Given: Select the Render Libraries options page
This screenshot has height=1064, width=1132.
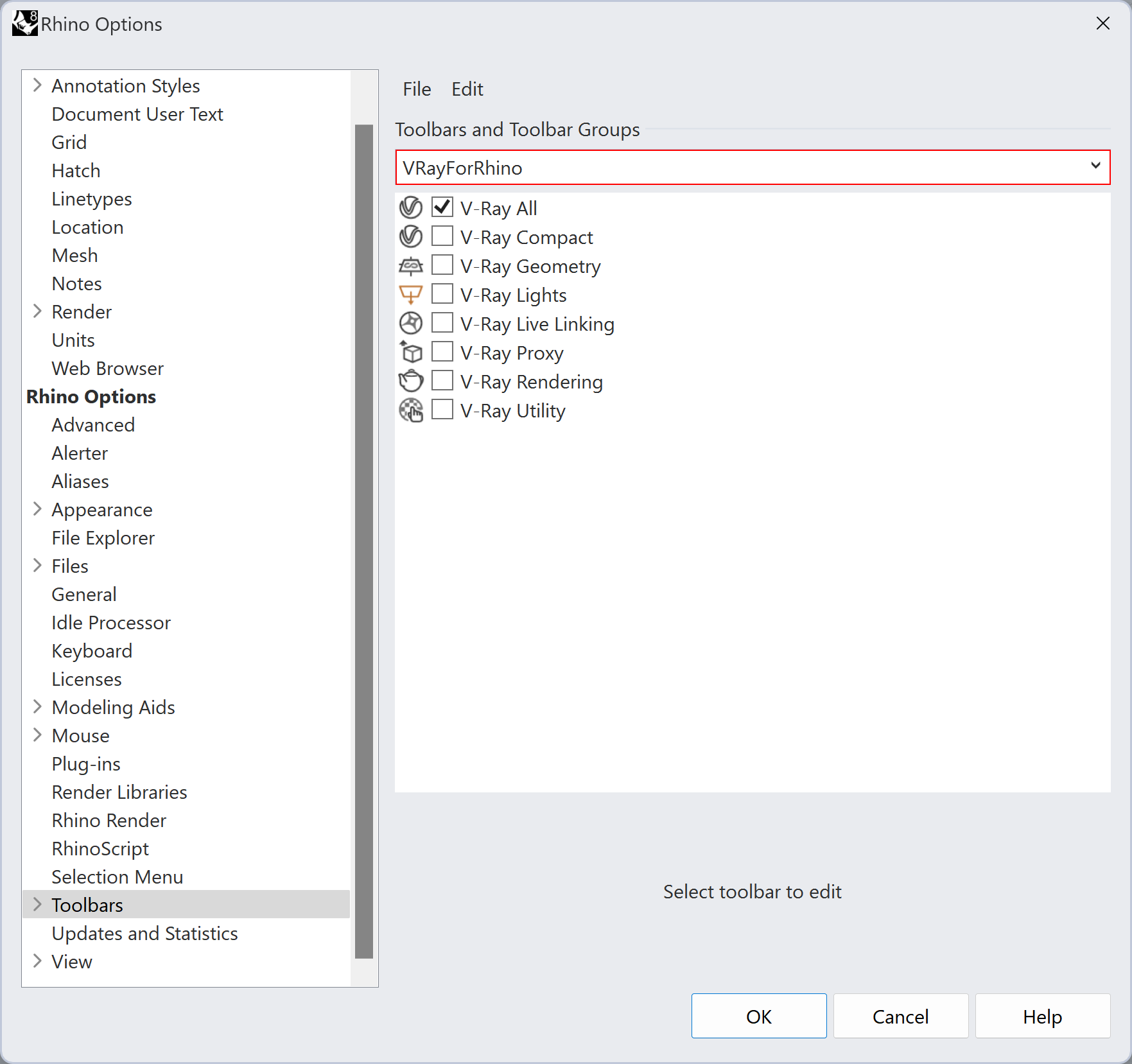Looking at the screenshot, I should pyautogui.click(x=119, y=792).
